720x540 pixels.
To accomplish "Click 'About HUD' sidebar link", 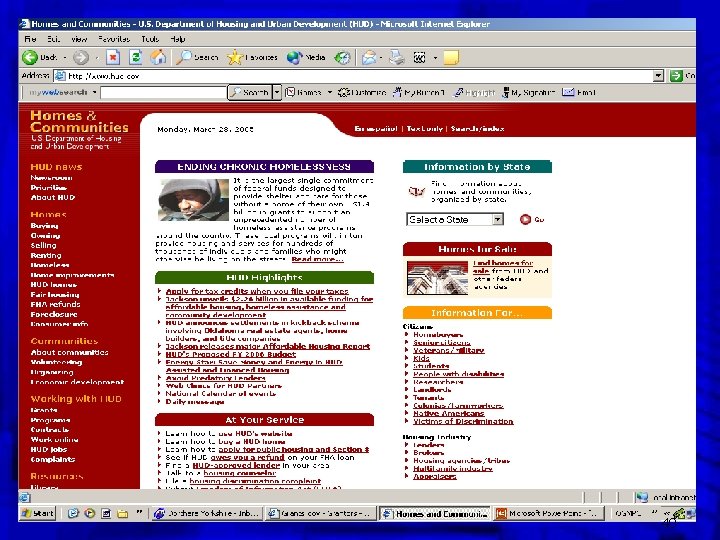I will tap(52, 197).
